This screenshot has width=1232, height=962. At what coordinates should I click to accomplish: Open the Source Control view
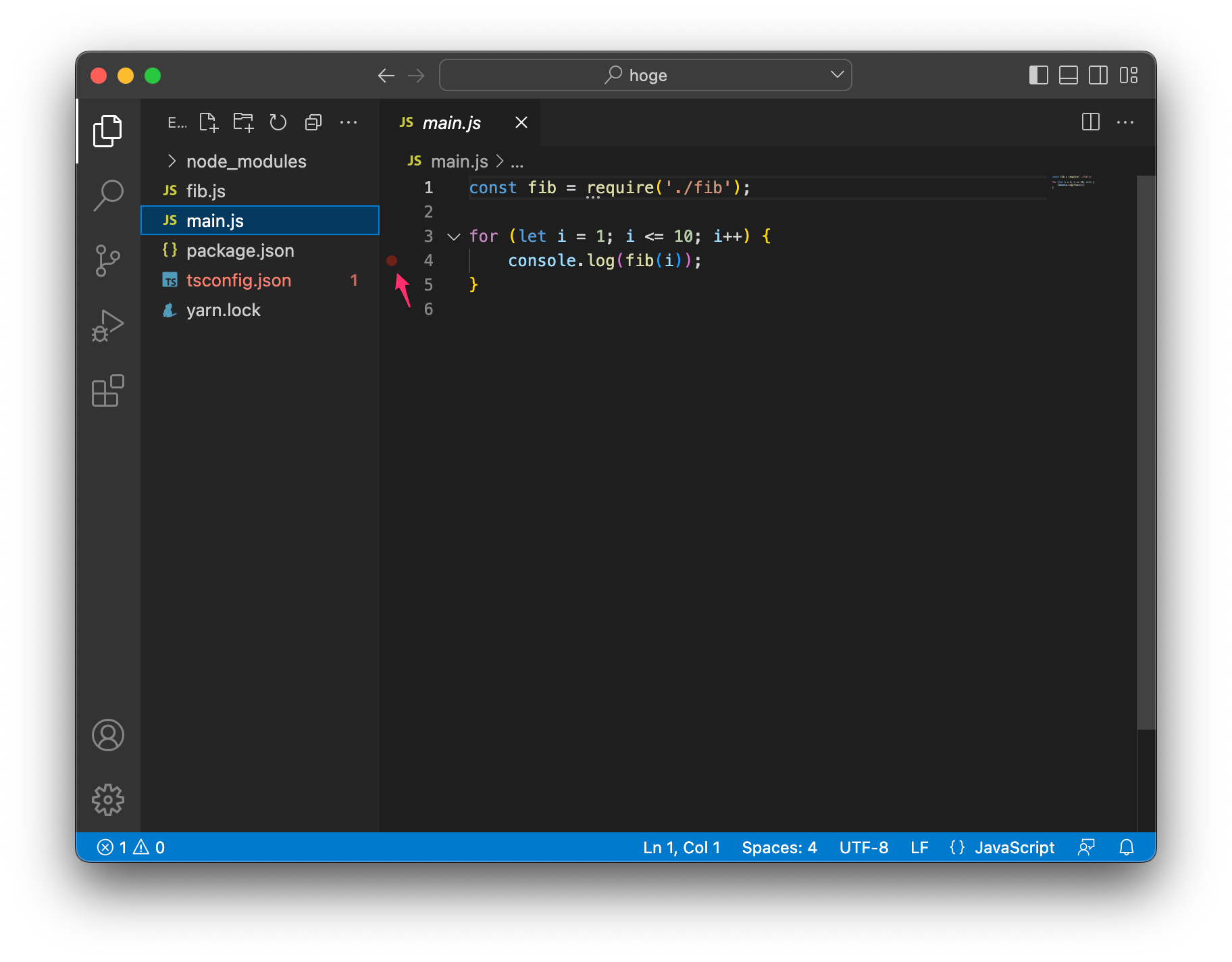[x=107, y=261]
